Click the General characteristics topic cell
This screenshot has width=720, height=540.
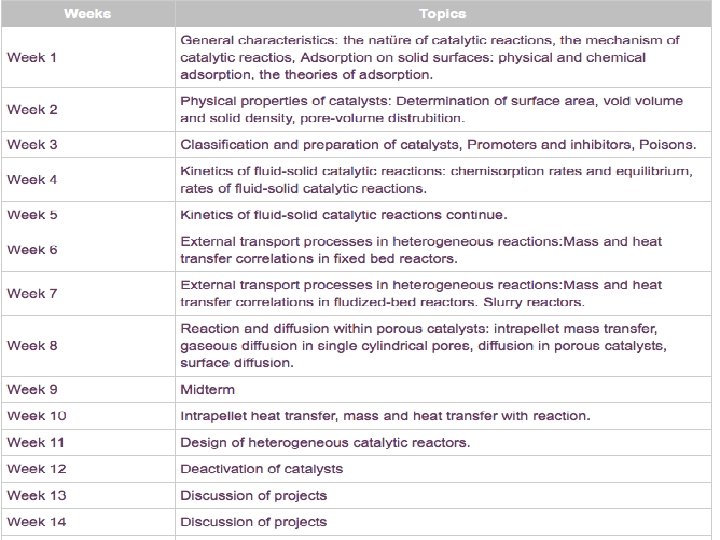click(429, 57)
